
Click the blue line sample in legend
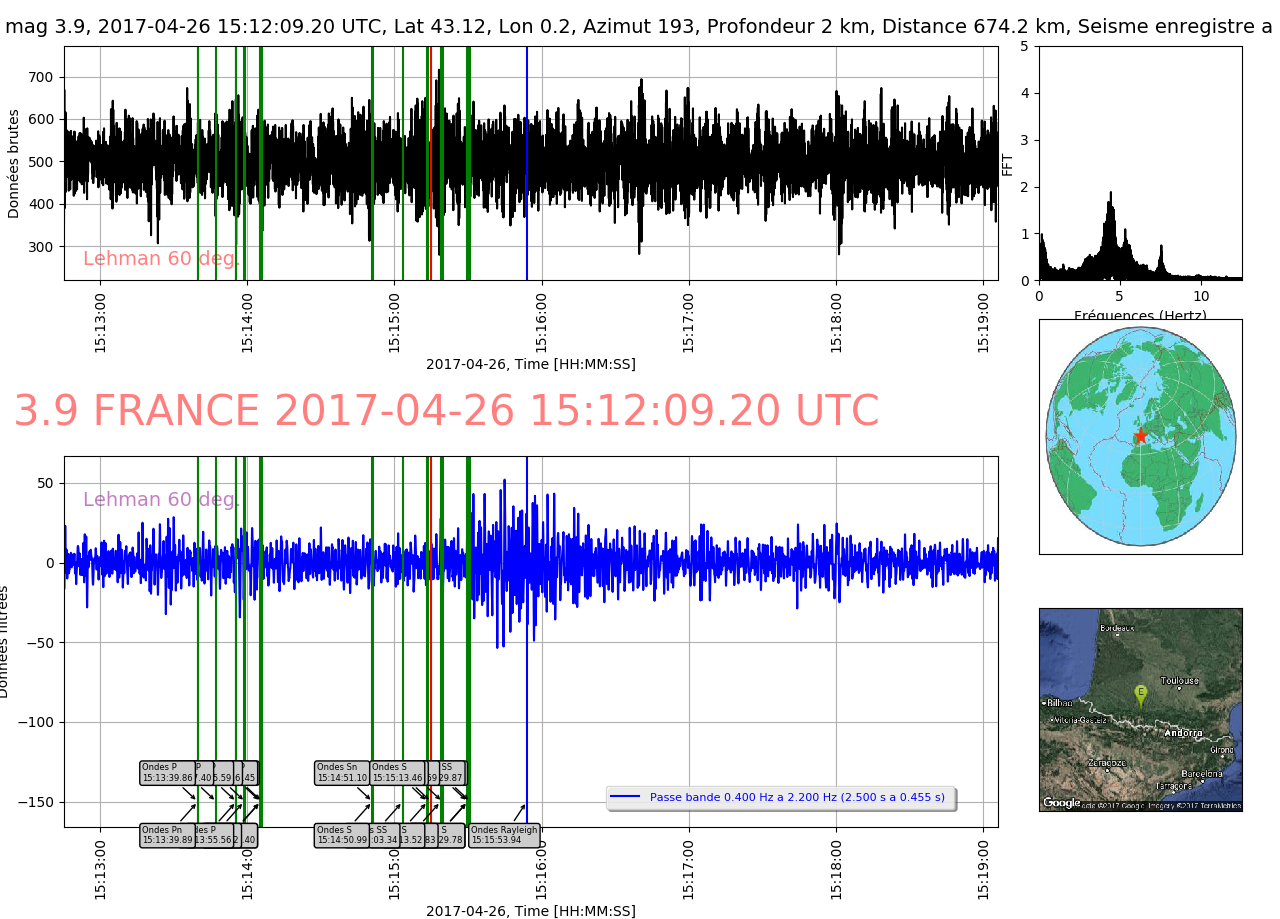pos(625,798)
